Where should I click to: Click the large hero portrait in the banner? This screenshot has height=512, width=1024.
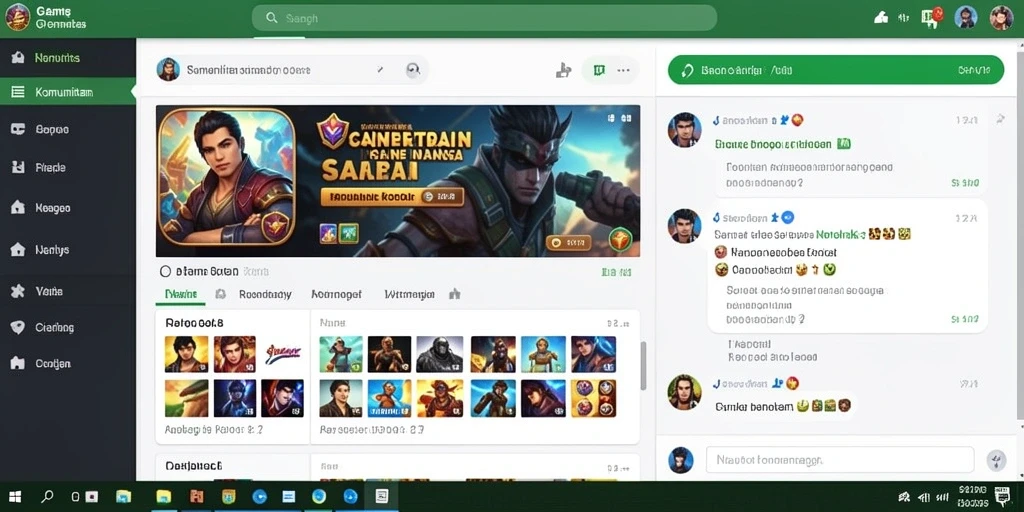[x=227, y=176]
